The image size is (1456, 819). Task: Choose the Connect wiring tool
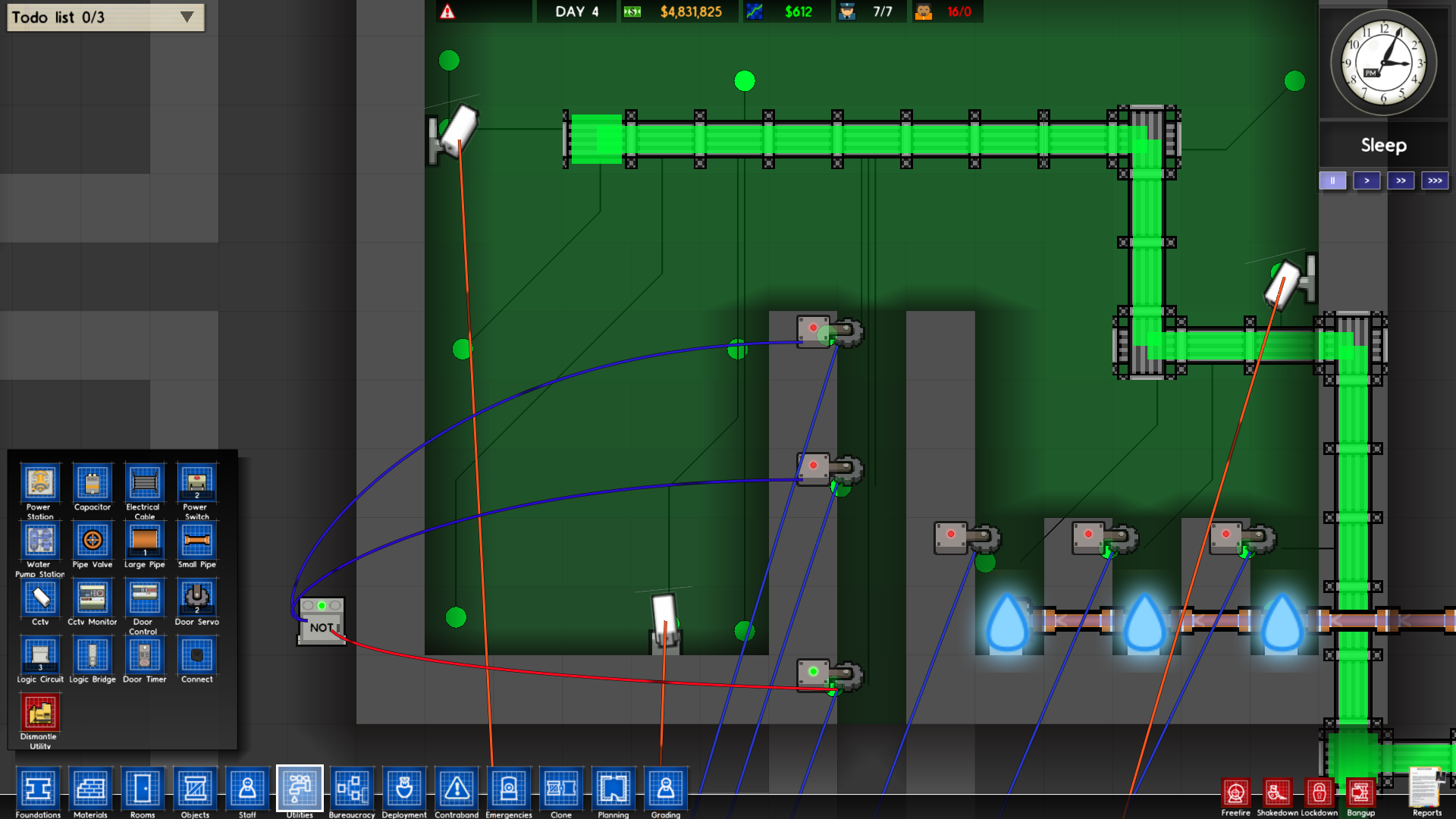click(x=196, y=655)
